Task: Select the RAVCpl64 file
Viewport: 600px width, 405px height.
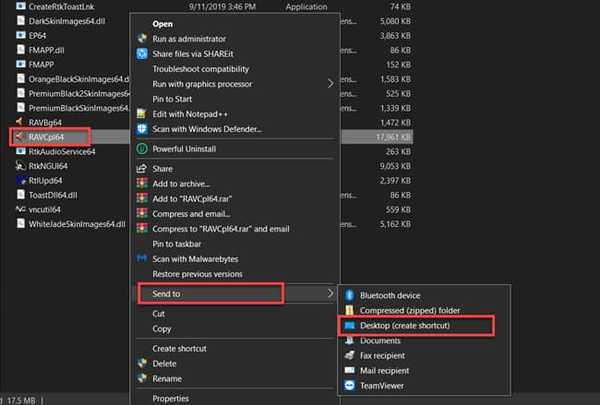Action: coord(46,137)
